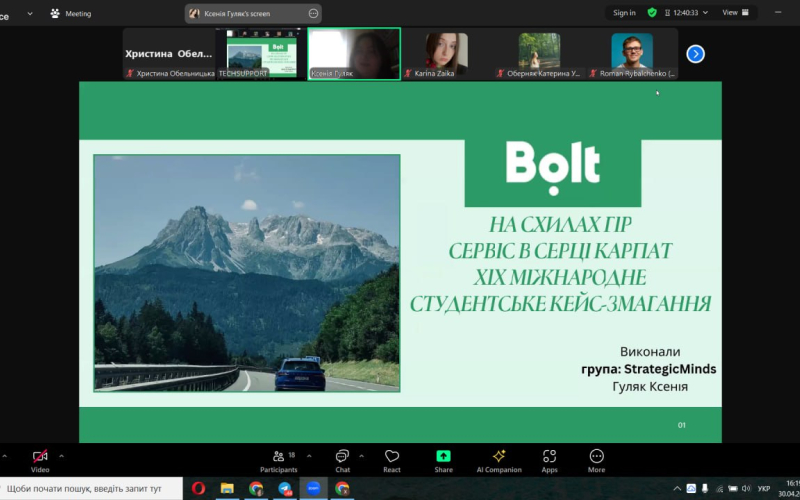Expand chat options caret
This screenshot has height=500, width=800.
pos(362,456)
